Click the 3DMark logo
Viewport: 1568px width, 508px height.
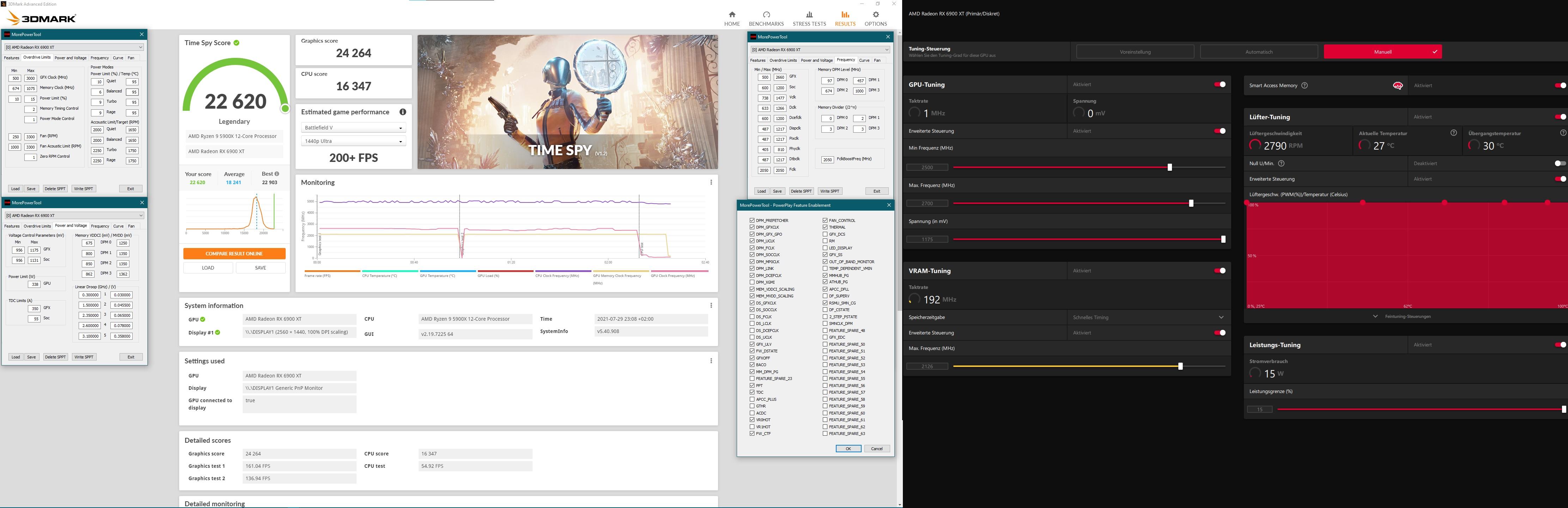pyautogui.click(x=41, y=18)
